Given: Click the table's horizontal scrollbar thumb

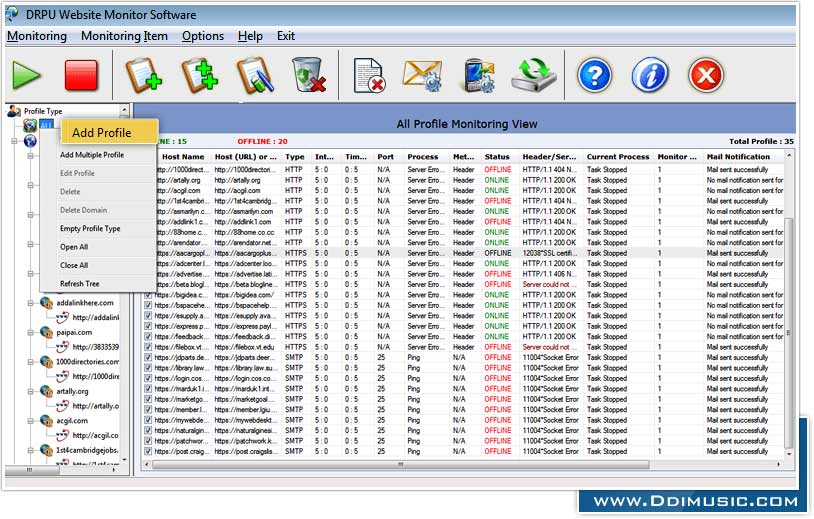Looking at the screenshot, I should tap(400, 465).
